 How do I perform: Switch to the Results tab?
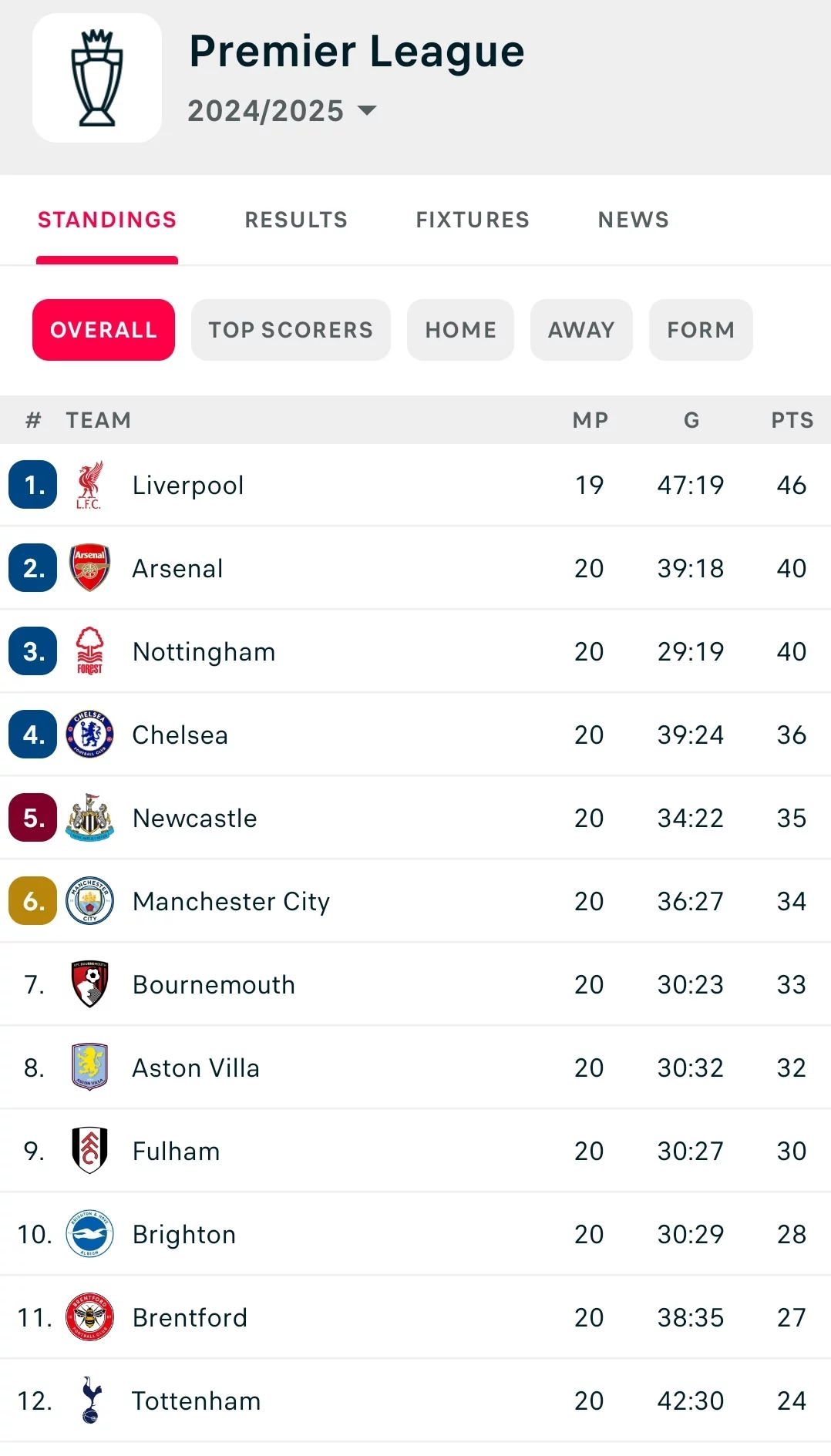(x=296, y=220)
